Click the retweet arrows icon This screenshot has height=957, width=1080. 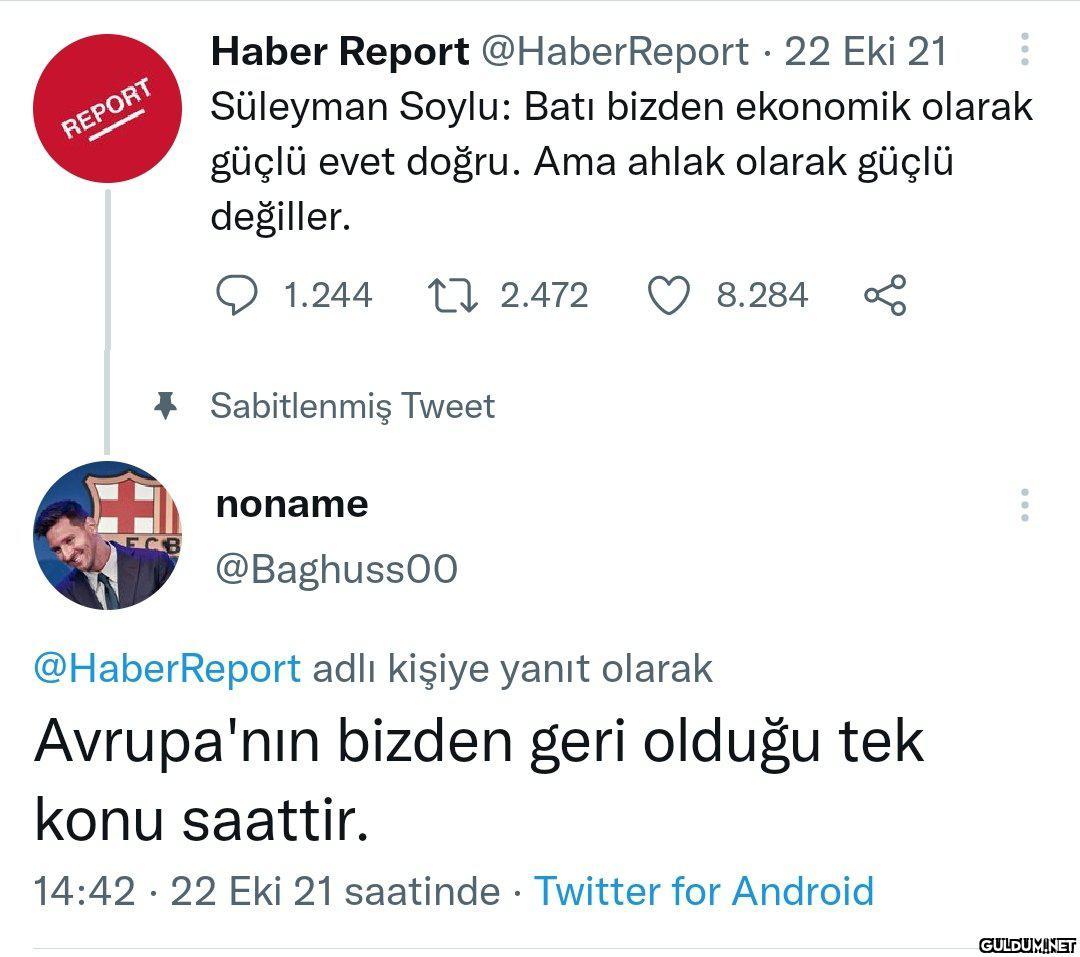(453, 295)
